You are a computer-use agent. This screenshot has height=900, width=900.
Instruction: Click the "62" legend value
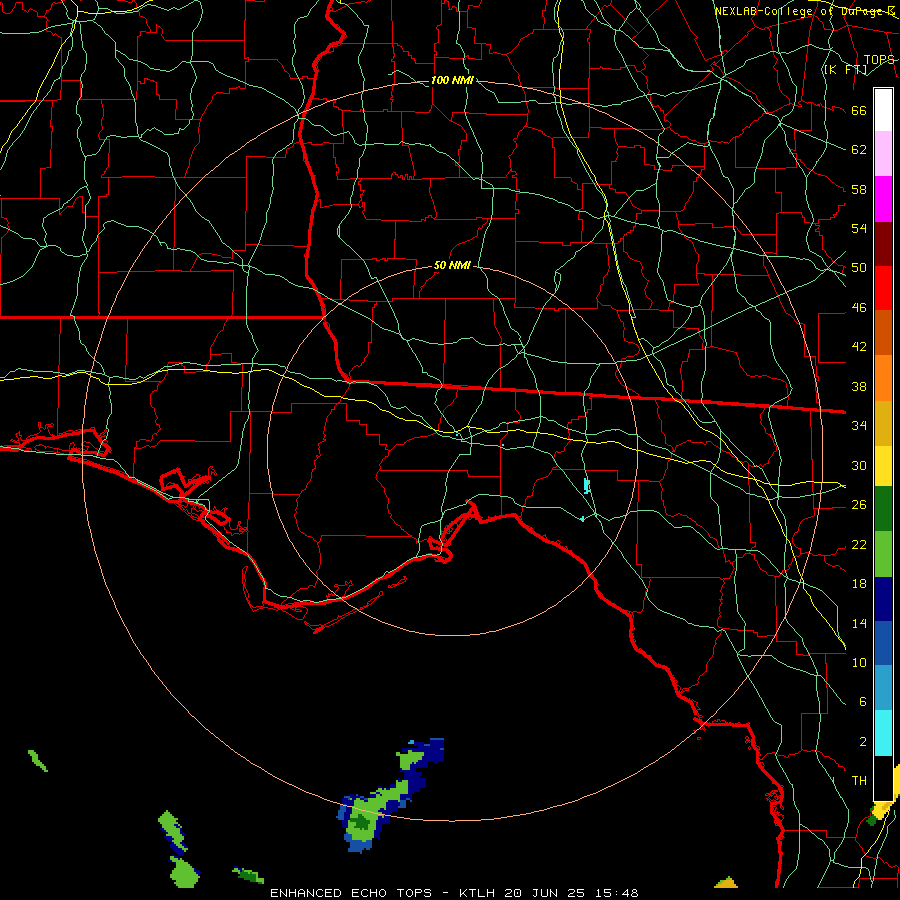click(x=859, y=150)
